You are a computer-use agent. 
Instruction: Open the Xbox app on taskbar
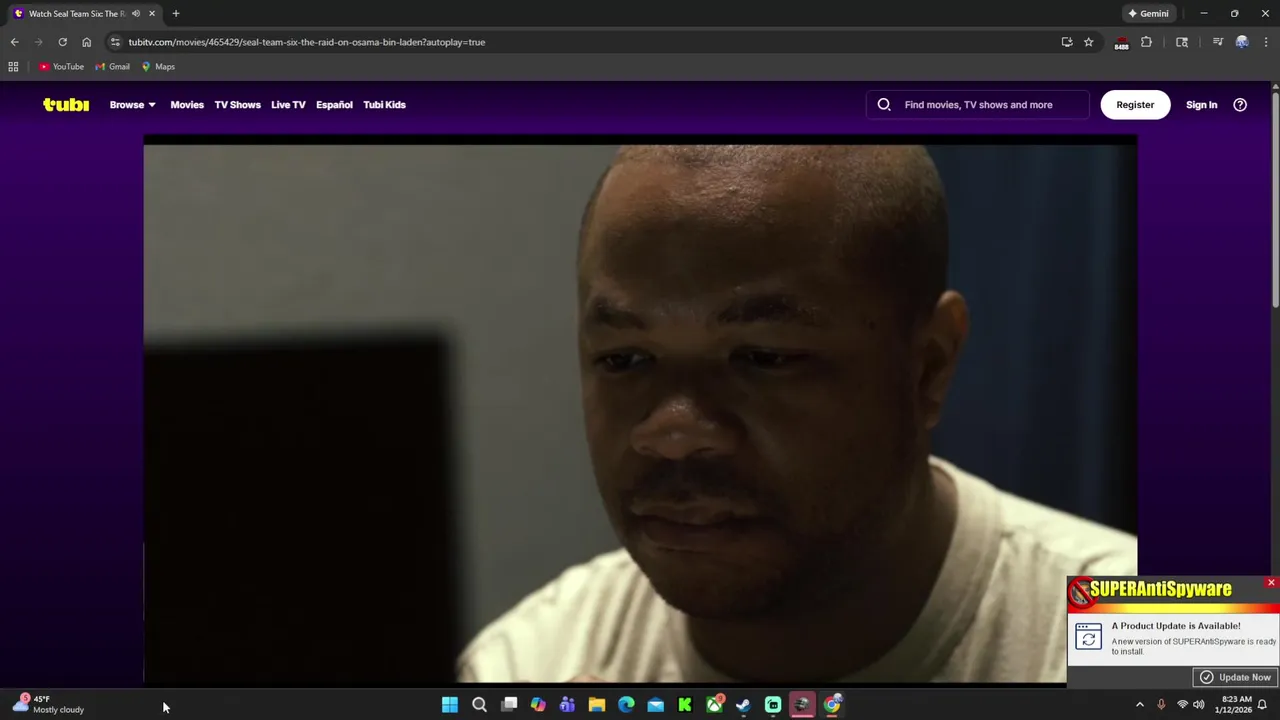(714, 705)
